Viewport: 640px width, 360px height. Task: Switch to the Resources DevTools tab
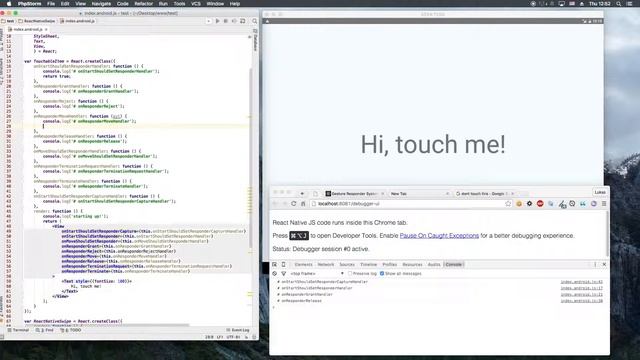[412, 264]
